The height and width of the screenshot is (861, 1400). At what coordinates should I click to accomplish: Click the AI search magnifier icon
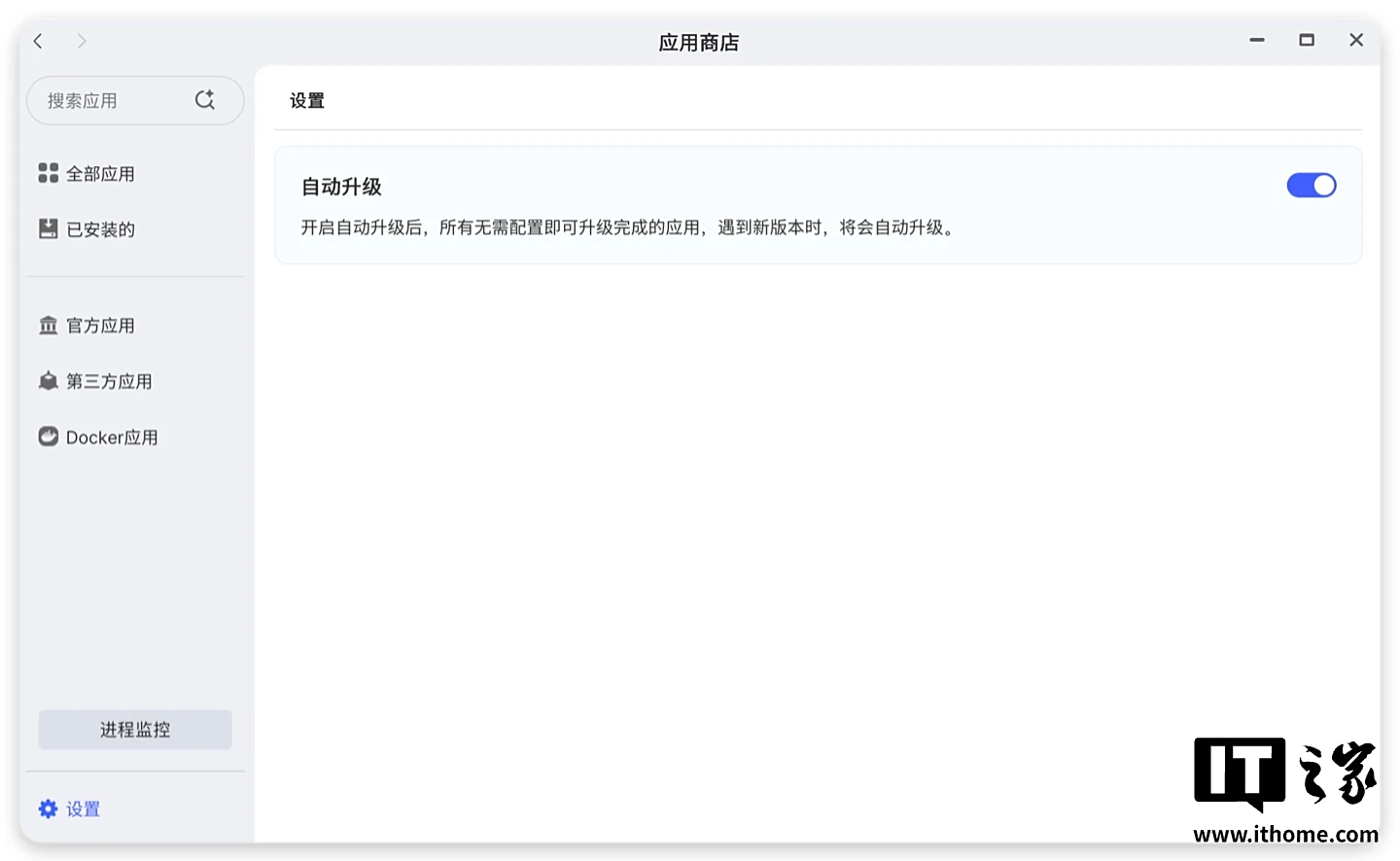tap(205, 100)
